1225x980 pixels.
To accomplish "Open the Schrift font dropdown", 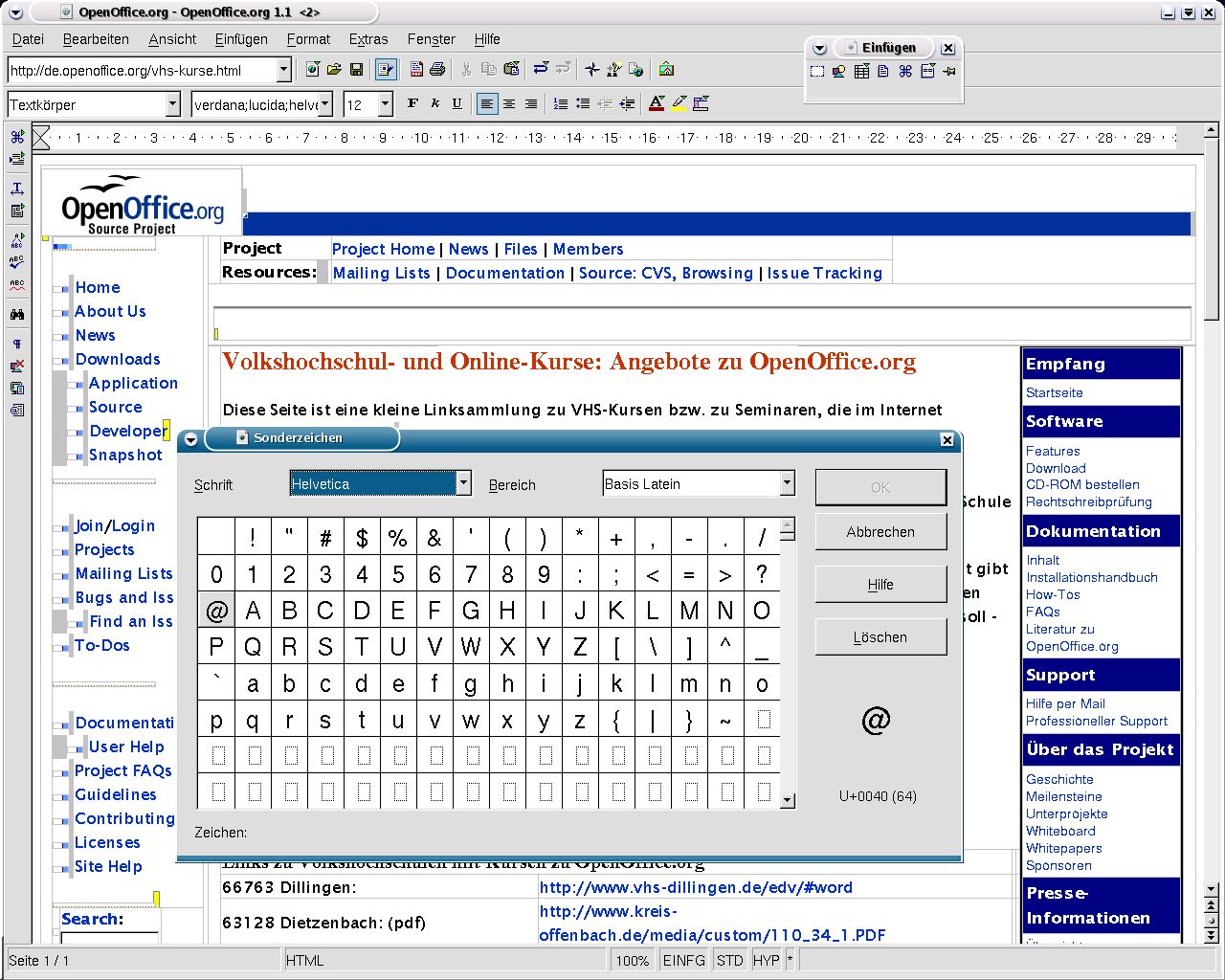I will click(x=463, y=483).
